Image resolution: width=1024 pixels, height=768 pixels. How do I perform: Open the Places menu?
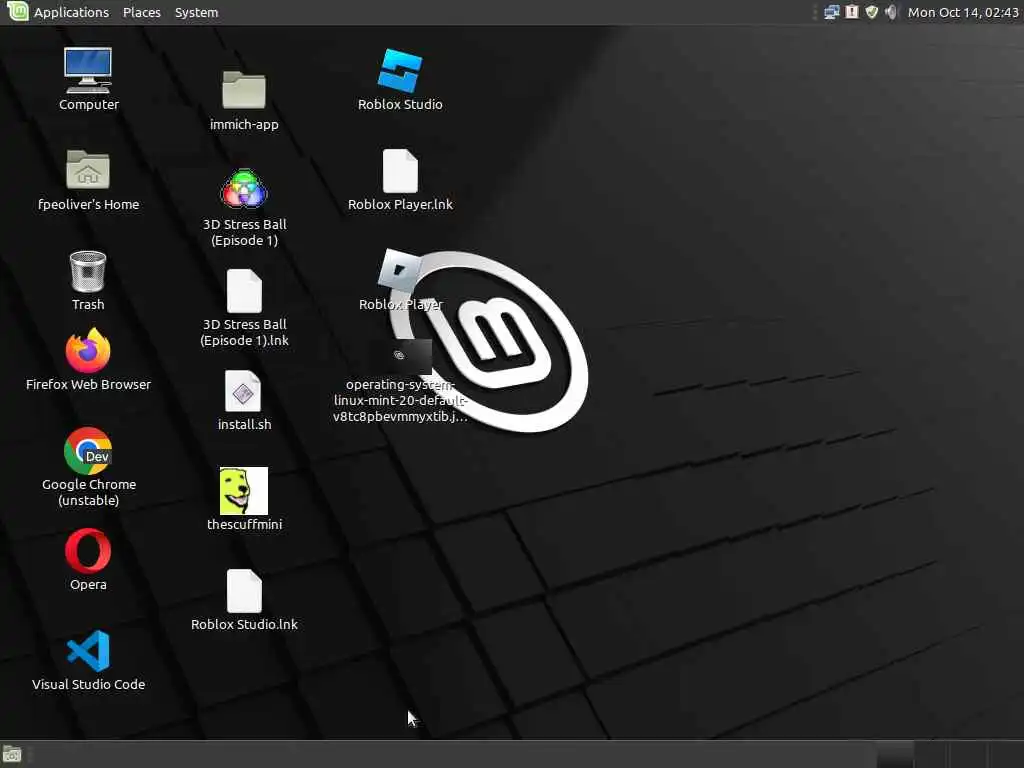click(x=142, y=12)
